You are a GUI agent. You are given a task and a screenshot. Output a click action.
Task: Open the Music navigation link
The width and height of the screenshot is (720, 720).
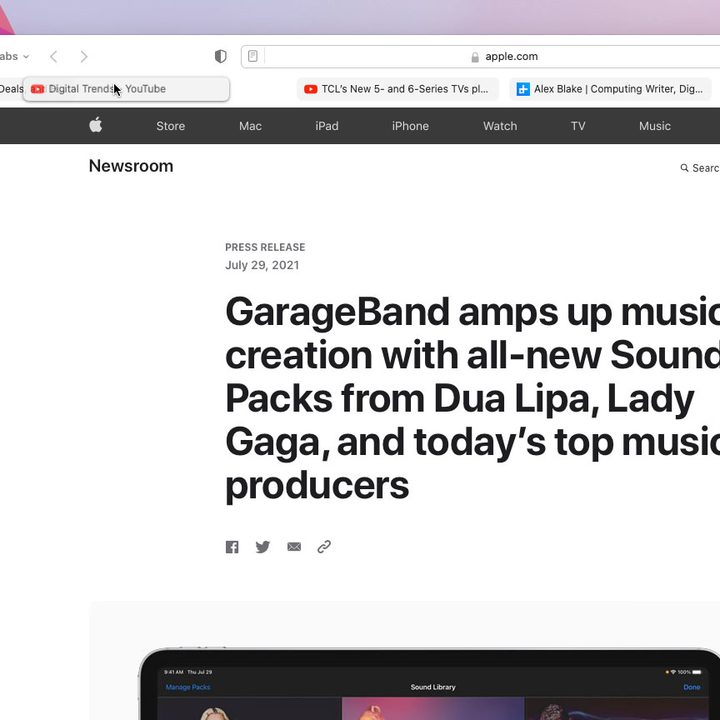pos(655,126)
